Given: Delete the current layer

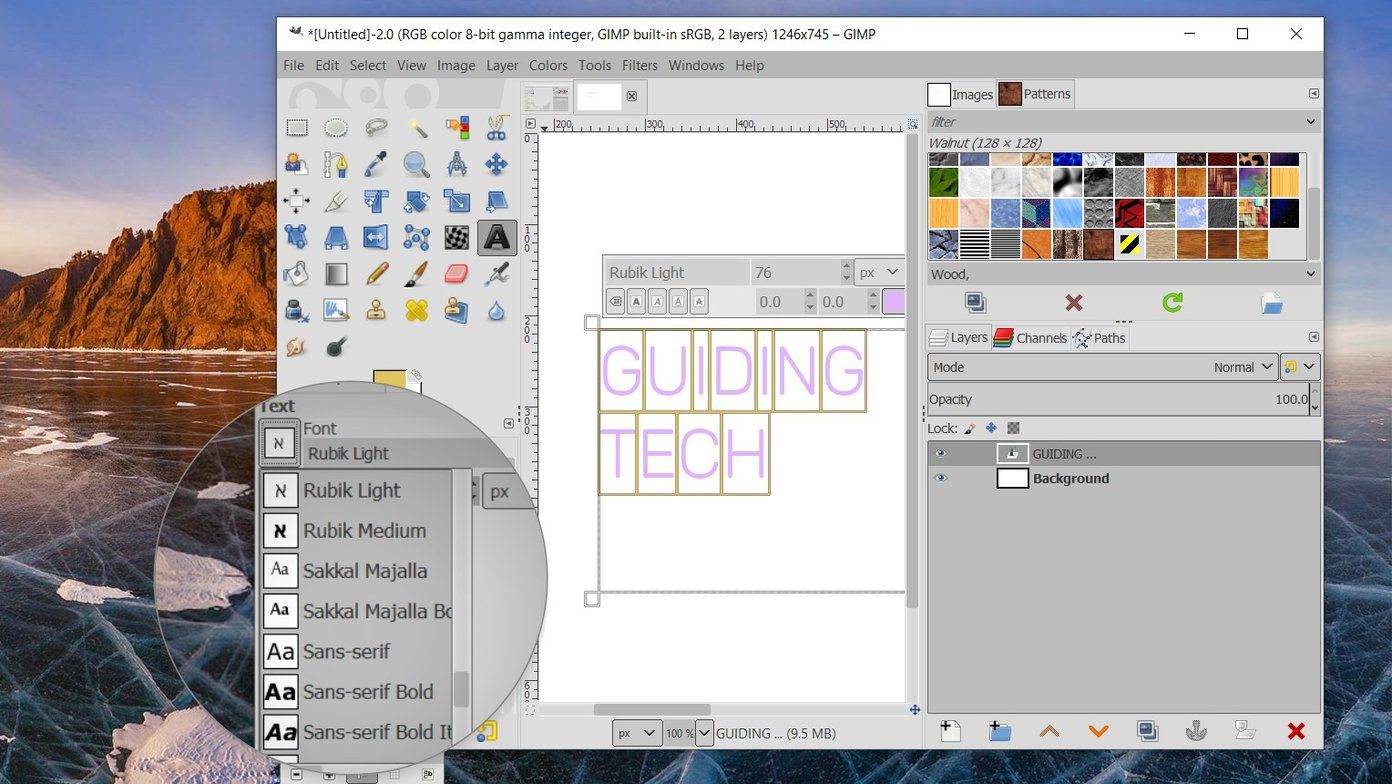Looking at the screenshot, I should (x=1296, y=731).
